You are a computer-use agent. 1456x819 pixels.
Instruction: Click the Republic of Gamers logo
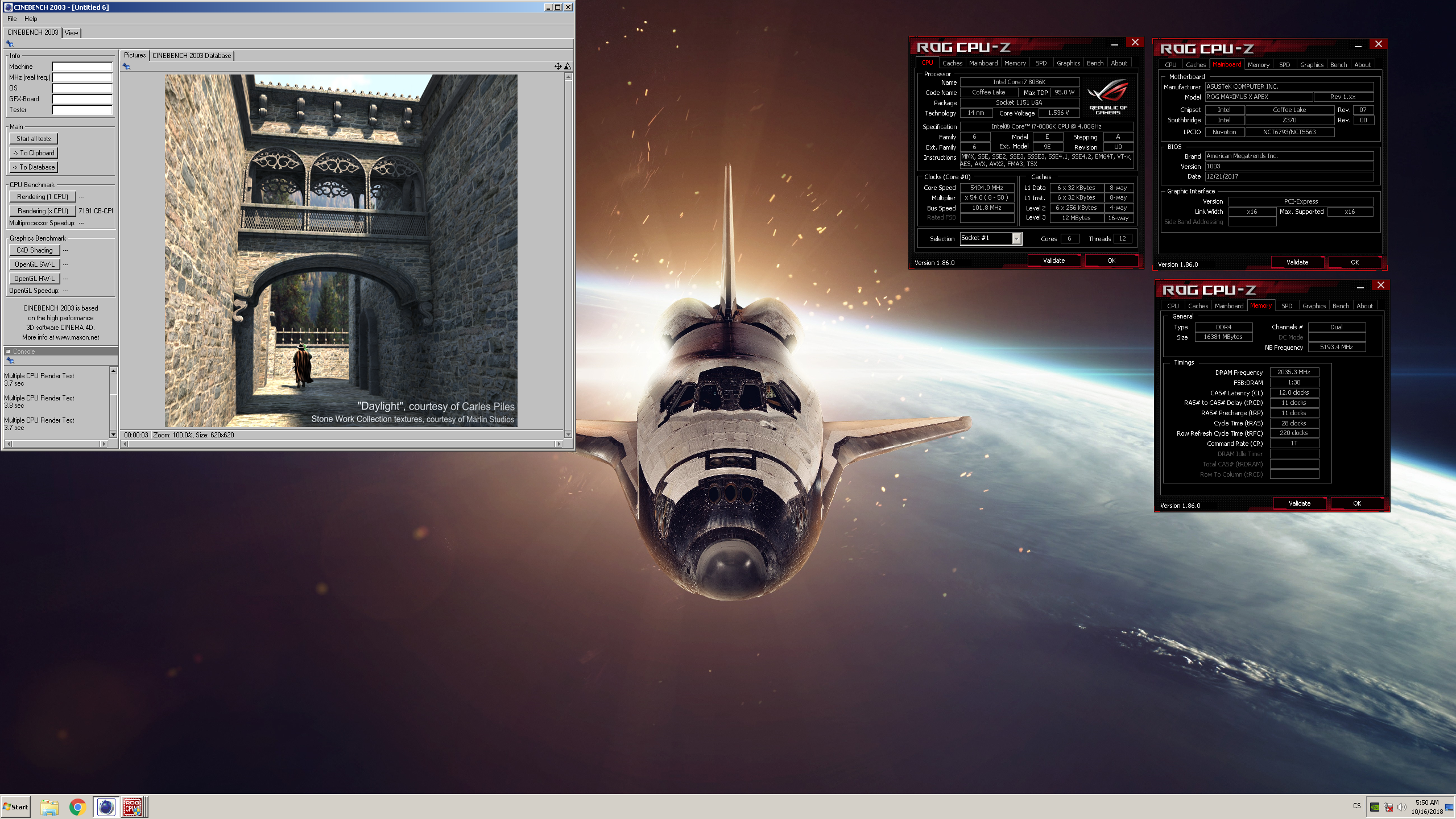point(1108,98)
